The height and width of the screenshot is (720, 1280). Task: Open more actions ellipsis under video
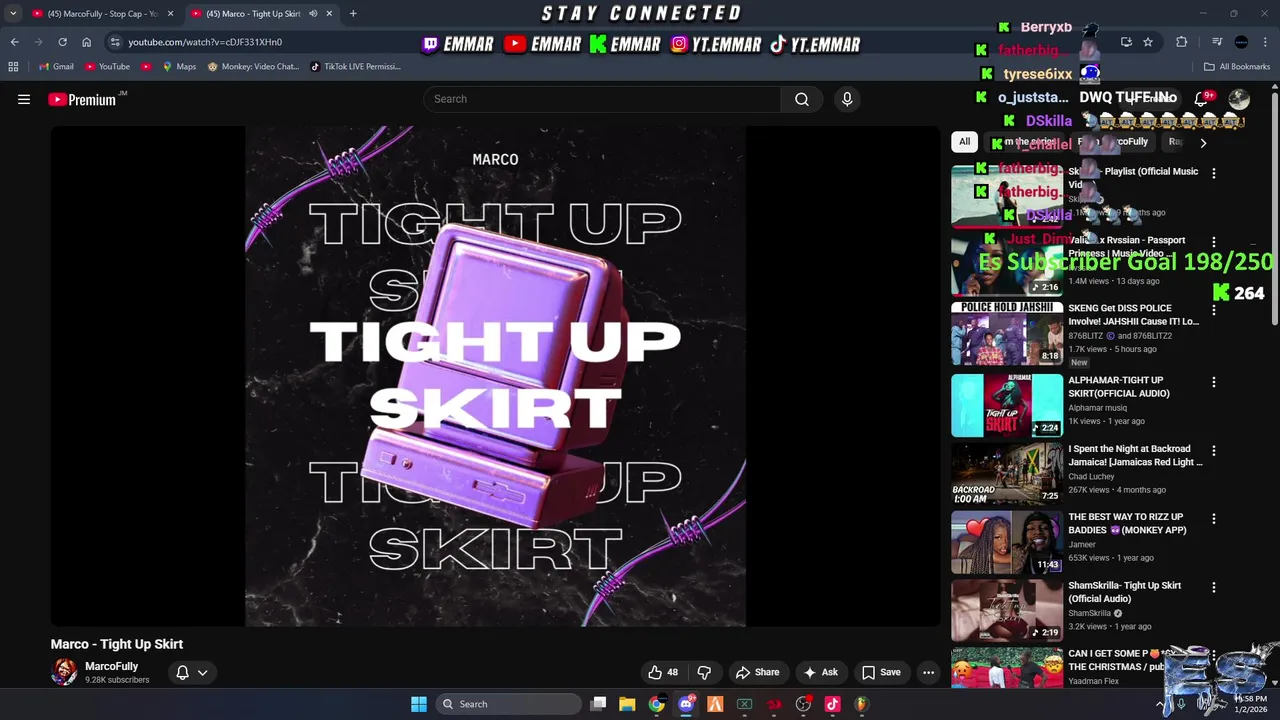point(928,672)
